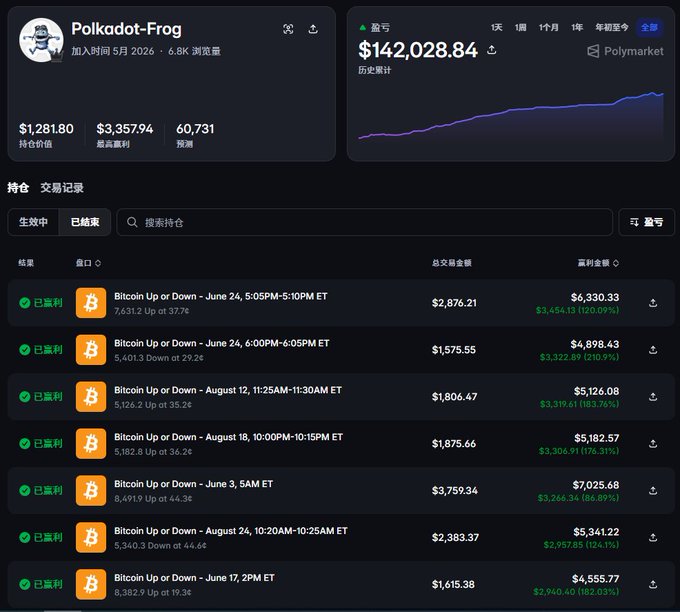Open the Polkadot-Frog avatar image
The height and width of the screenshot is (612, 680).
(42, 40)
